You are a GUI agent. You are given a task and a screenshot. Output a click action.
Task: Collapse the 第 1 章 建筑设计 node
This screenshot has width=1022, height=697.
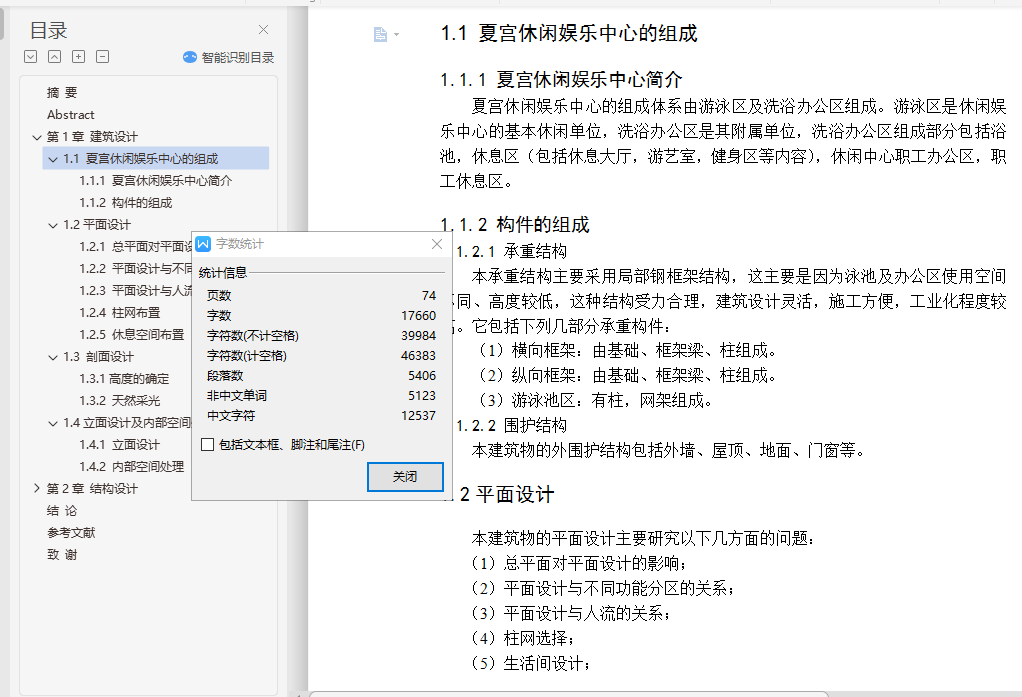[36, 137]
